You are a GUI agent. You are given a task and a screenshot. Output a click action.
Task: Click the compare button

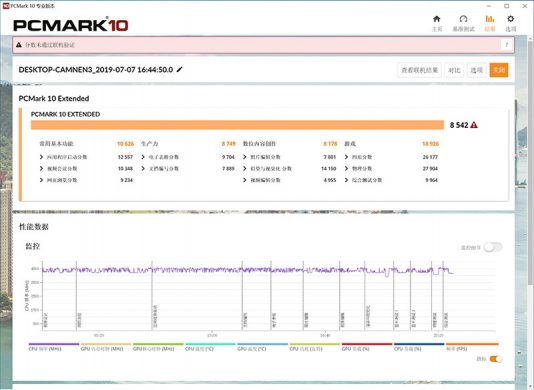point(454,70)
